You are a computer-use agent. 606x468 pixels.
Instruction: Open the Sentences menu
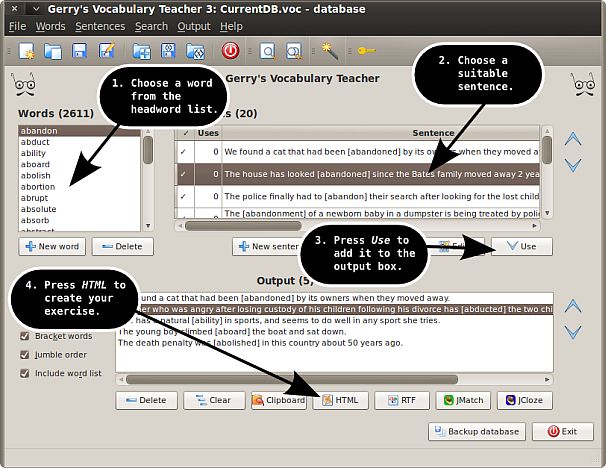(100, 26)
